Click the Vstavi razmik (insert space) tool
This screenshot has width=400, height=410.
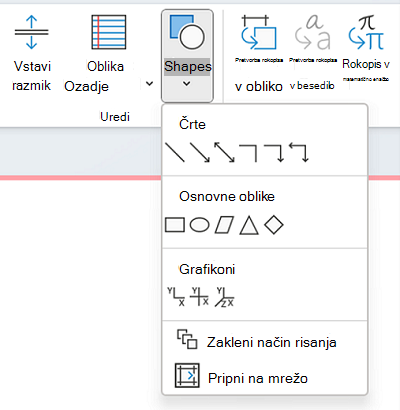(32, 53)
